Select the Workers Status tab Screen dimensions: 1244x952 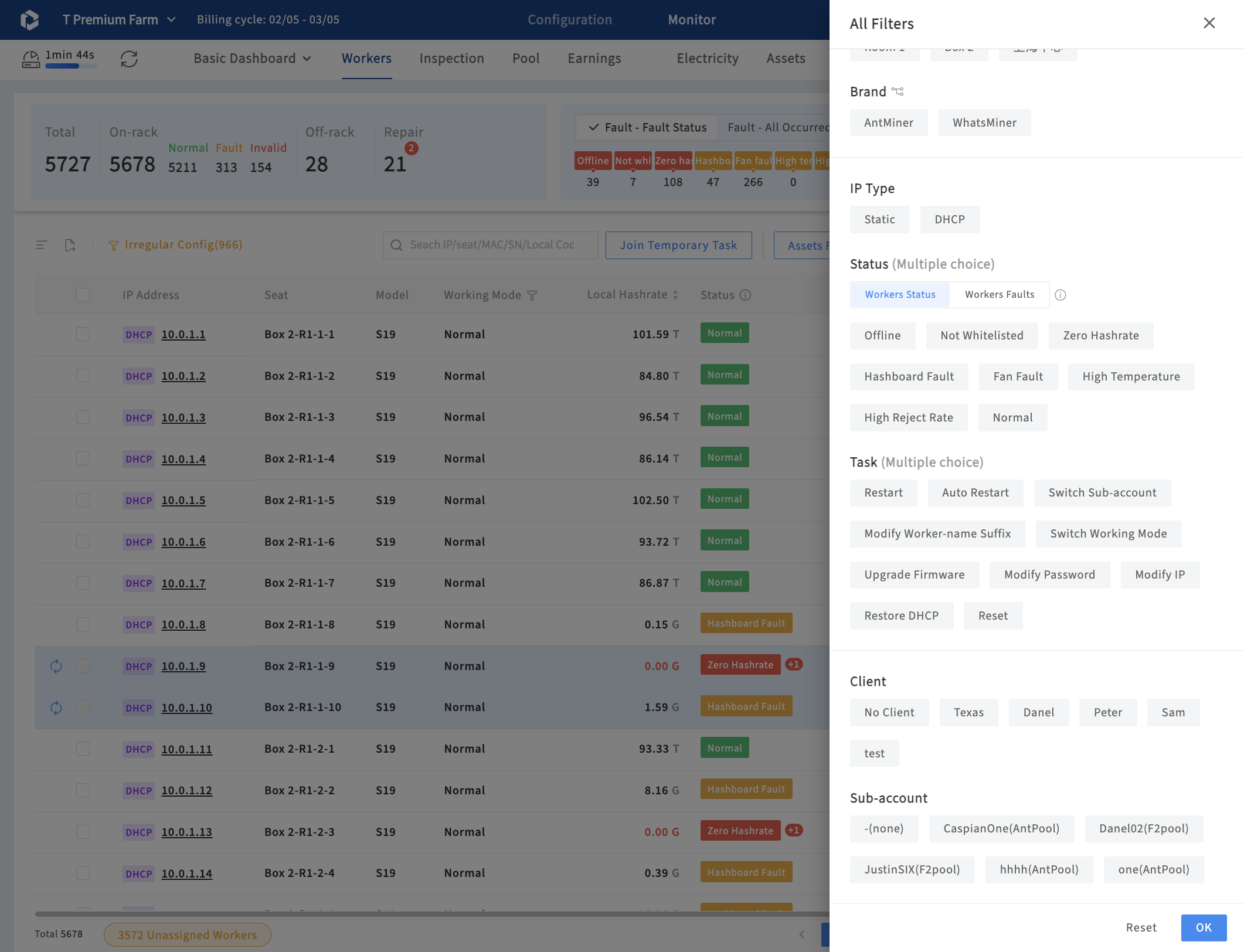(x=900, y=294)
